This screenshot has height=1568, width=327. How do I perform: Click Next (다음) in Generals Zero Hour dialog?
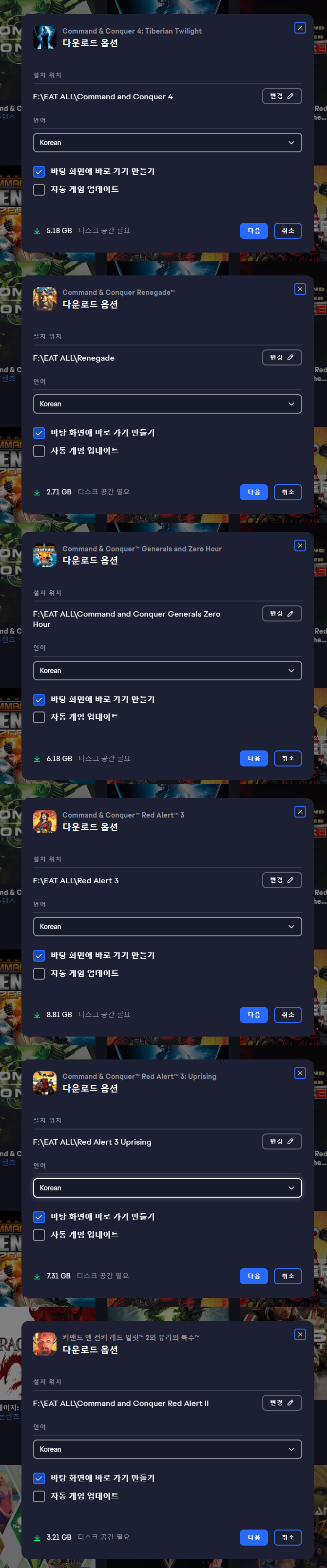click(254, 758)
